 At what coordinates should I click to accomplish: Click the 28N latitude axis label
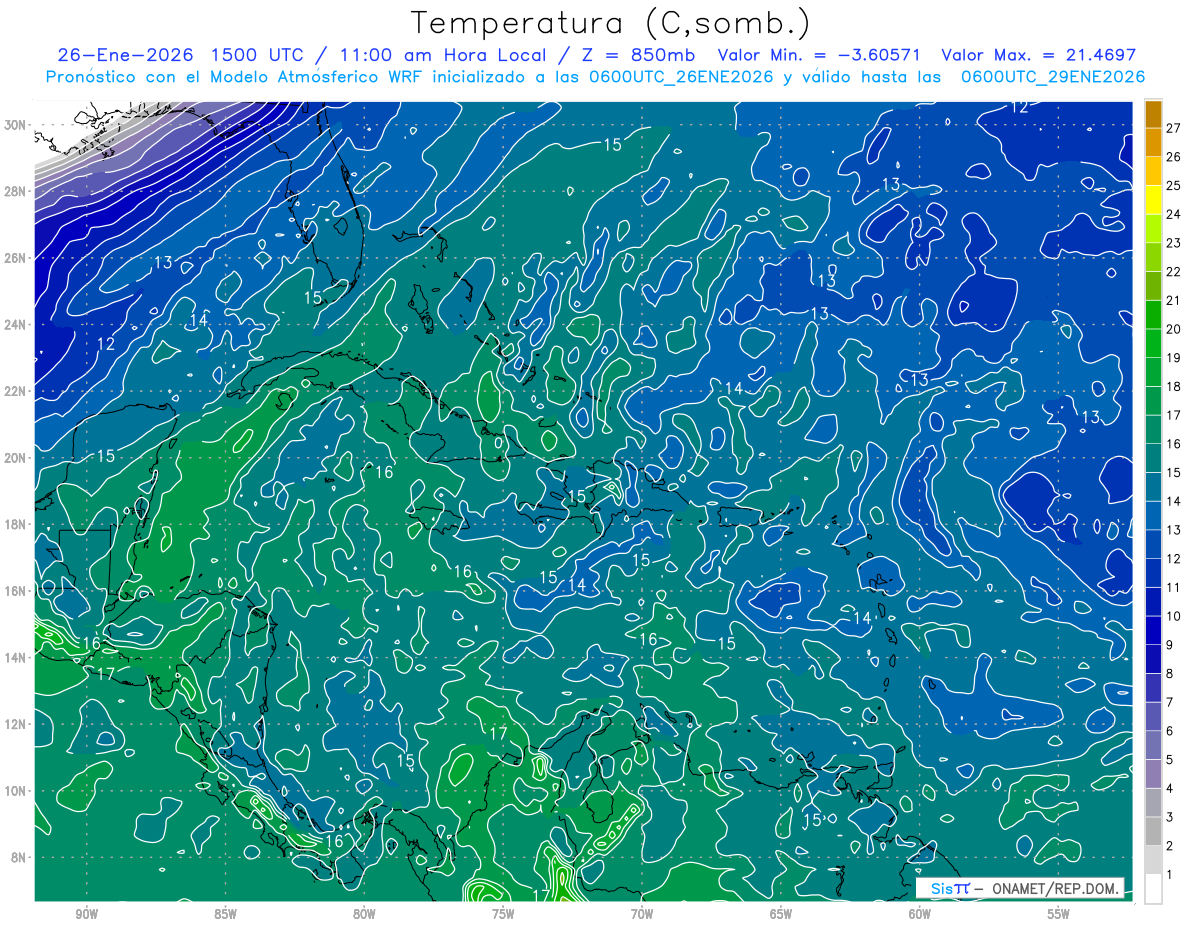[x=16, y=191]
